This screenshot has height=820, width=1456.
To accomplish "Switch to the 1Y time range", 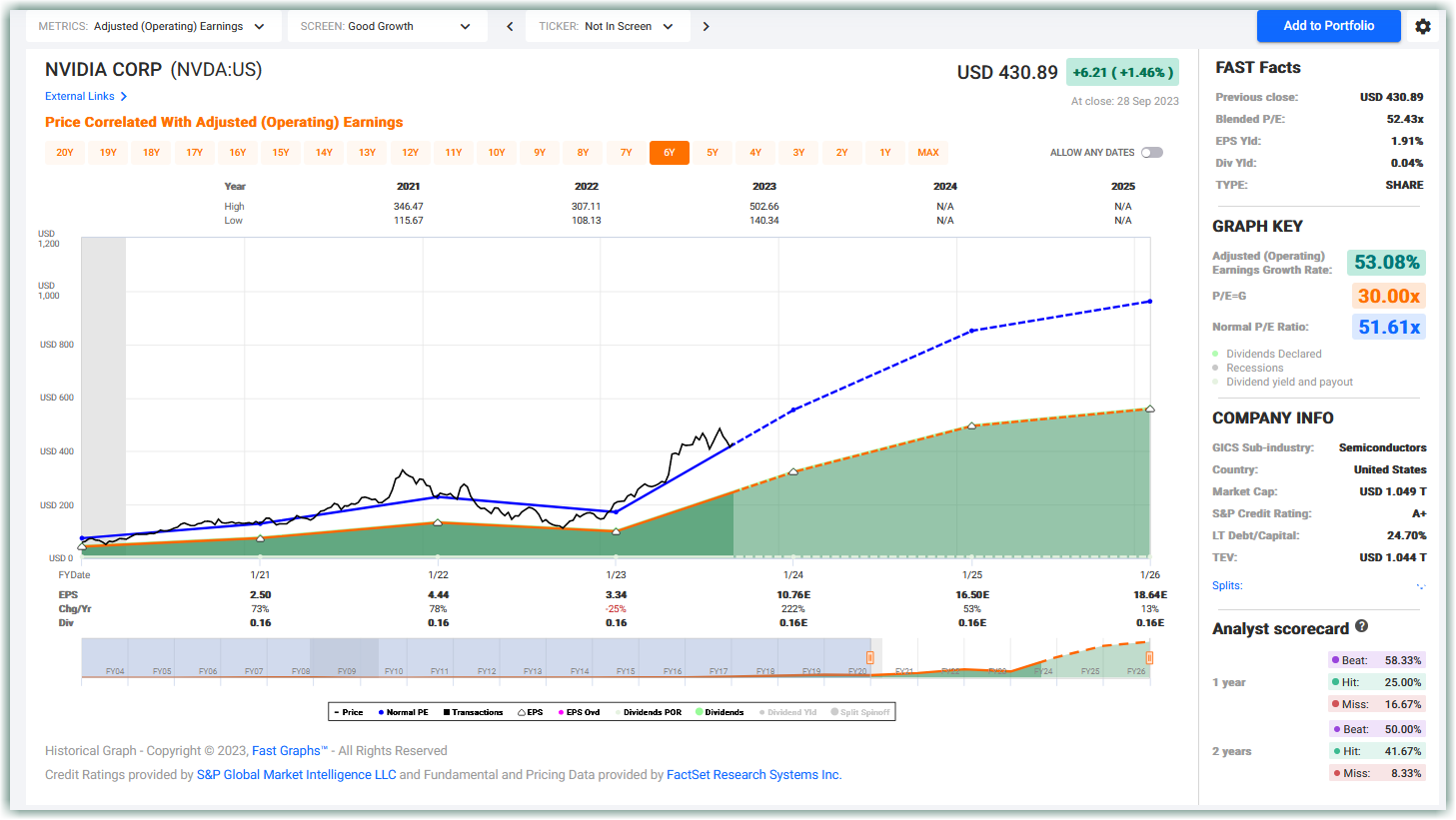I will [885, 153].
